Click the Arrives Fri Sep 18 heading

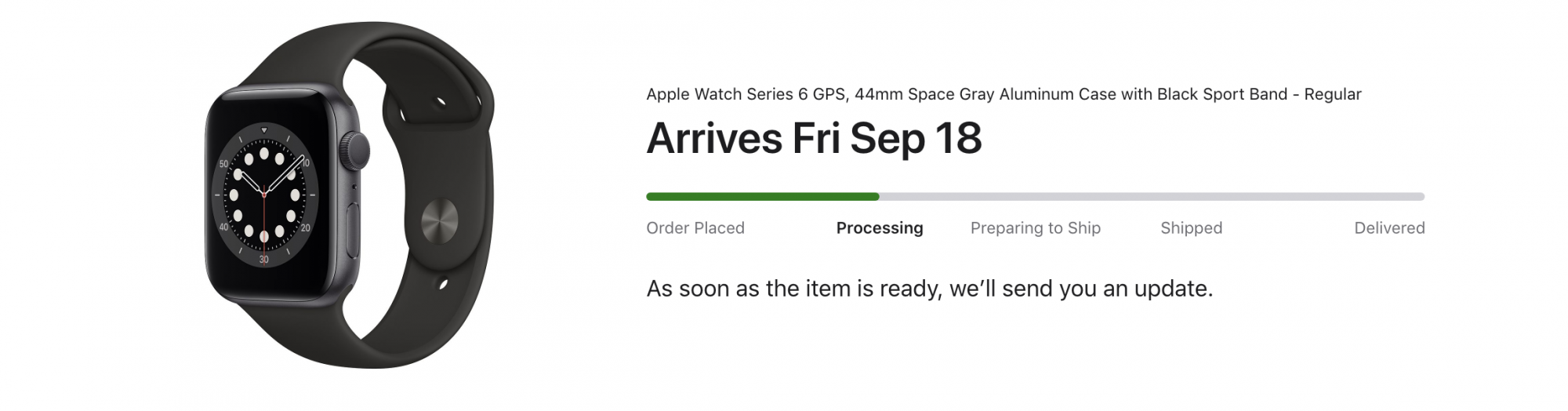tap(813, 138)
